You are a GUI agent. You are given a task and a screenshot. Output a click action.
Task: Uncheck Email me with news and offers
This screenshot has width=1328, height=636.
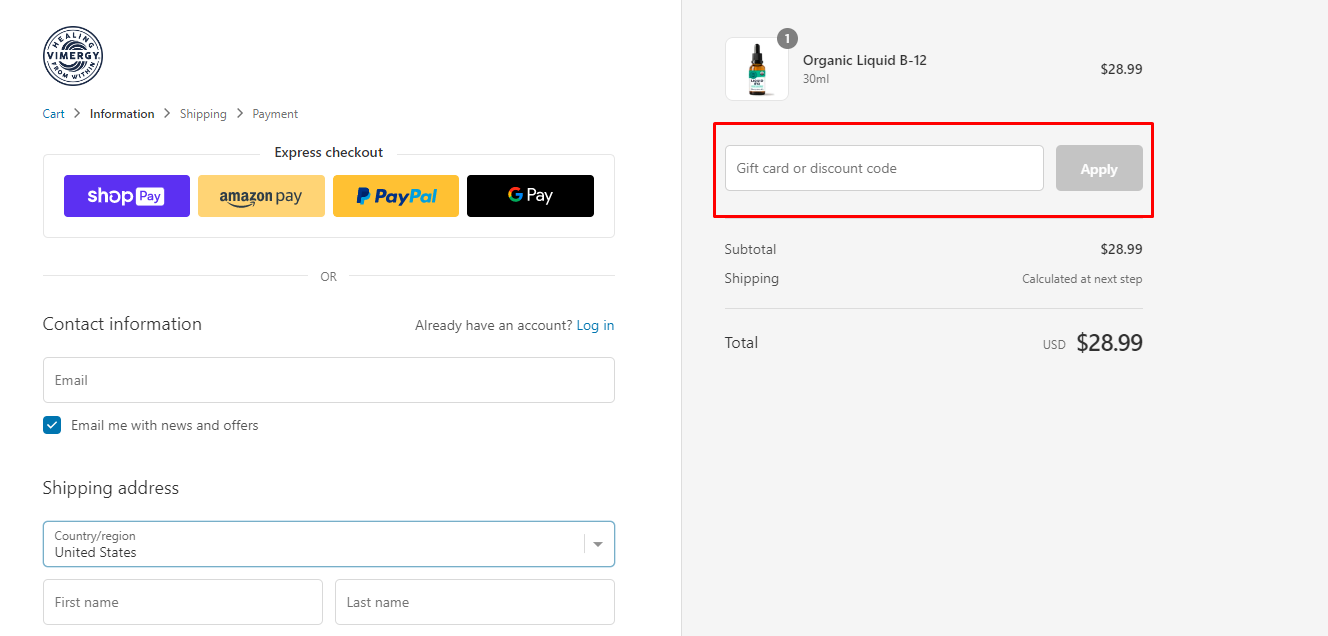point(52,425)
